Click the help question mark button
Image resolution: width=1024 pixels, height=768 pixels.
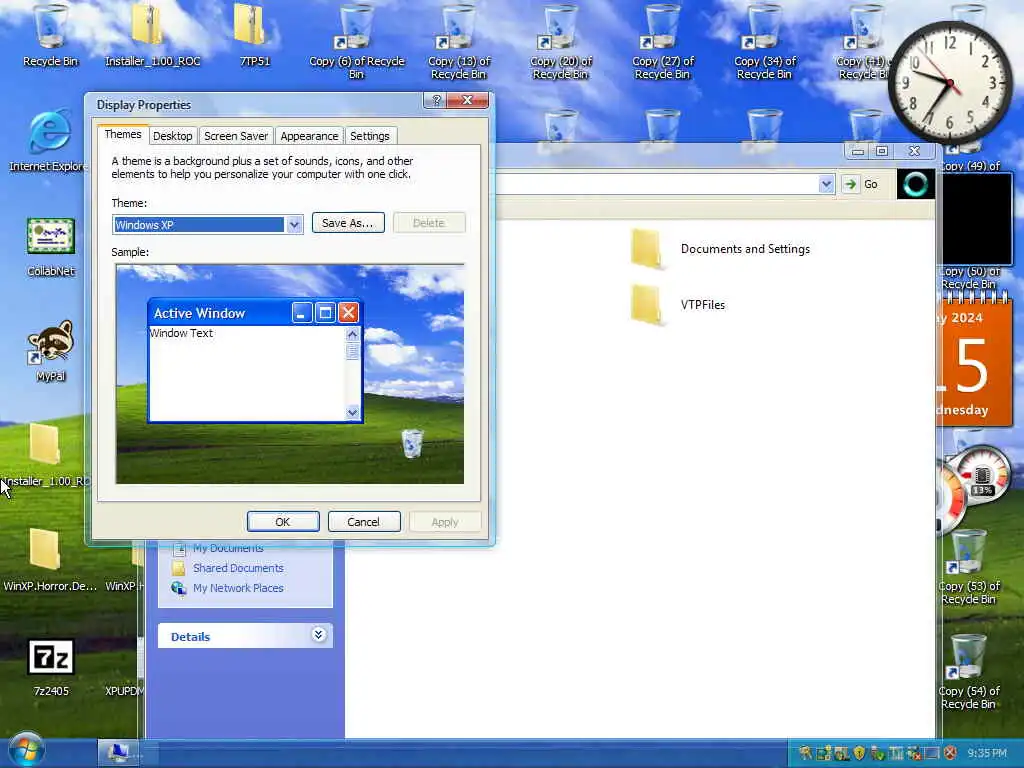(x=436, y=100)
